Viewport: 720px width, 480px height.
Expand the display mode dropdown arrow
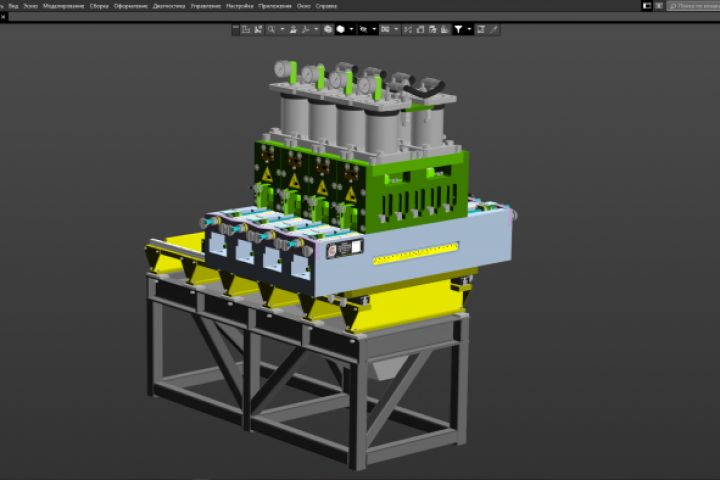tap(351, 29)
